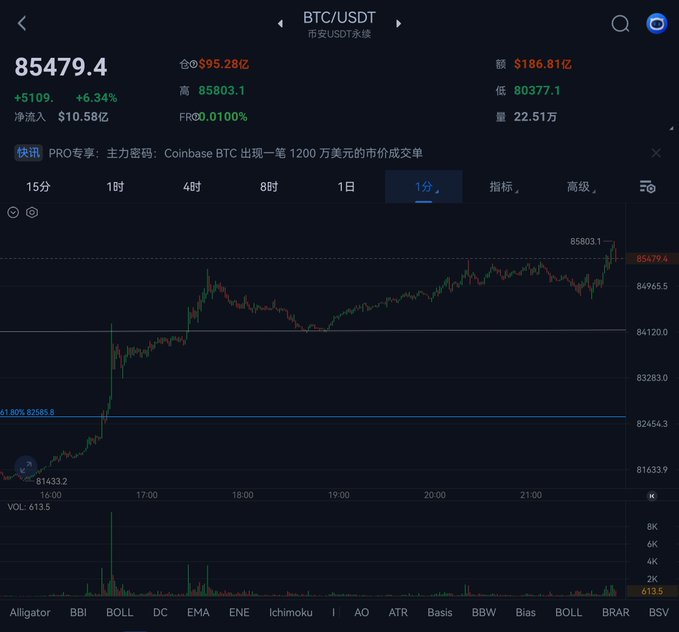Select the ENE indicator
This screenshot has width=679, height=632.
(x=239, y=612)
